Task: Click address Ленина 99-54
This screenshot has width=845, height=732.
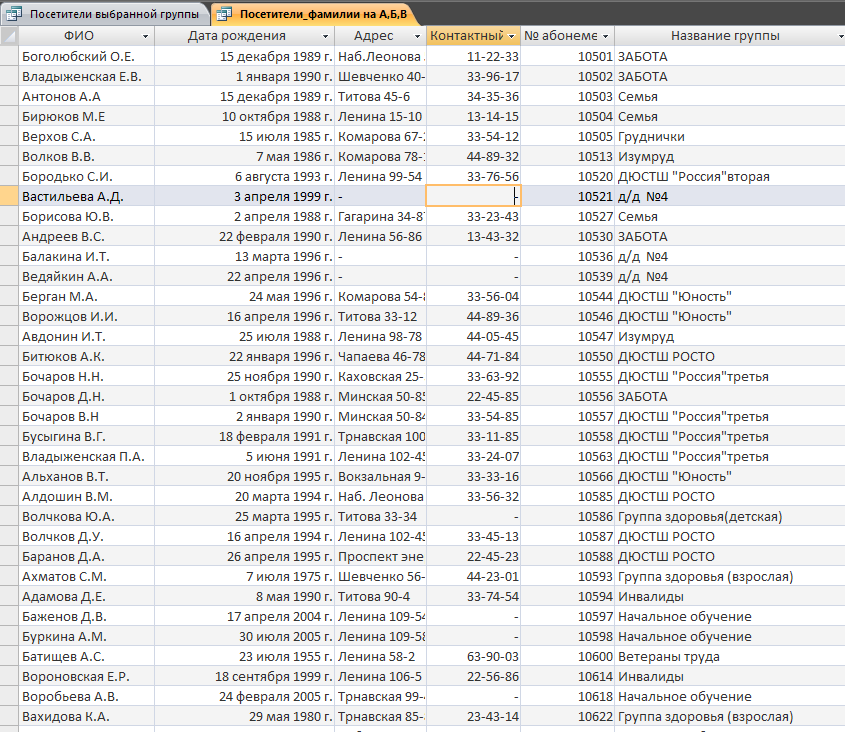Action: coord(380,176)
